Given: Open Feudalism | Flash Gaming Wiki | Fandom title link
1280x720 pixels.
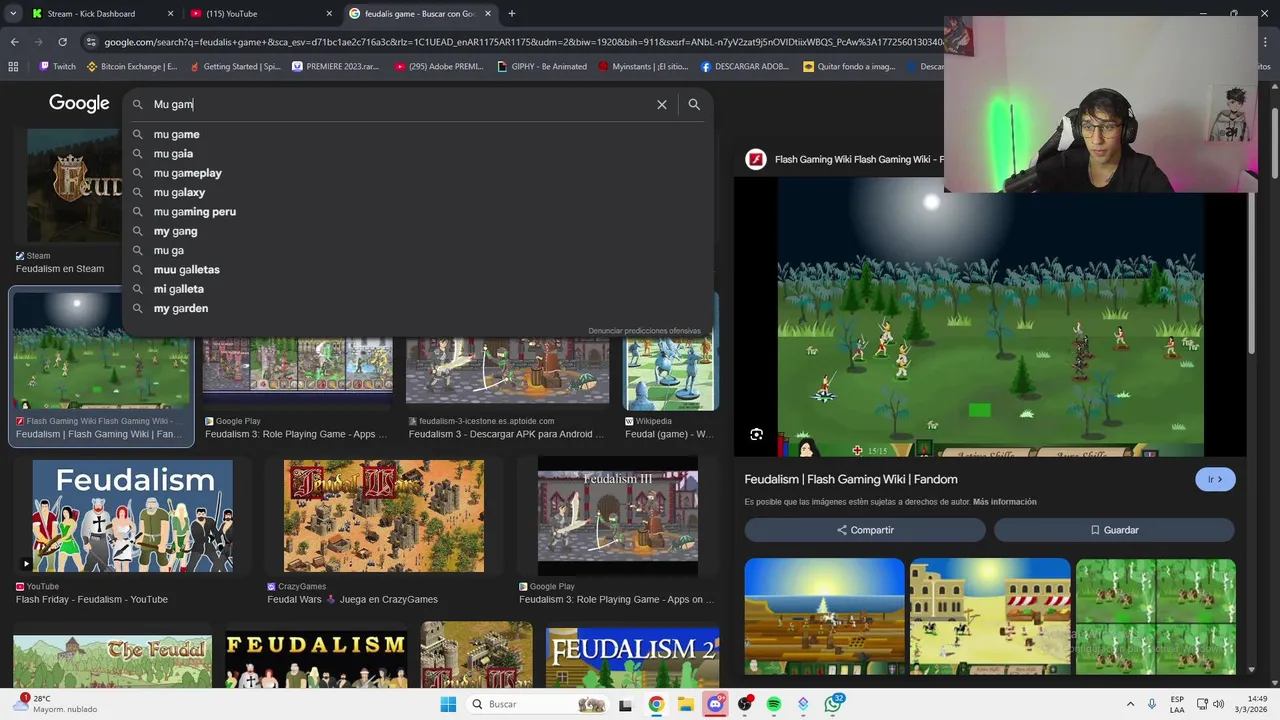Looking at the screenshot, I should [x=851, y=479].
